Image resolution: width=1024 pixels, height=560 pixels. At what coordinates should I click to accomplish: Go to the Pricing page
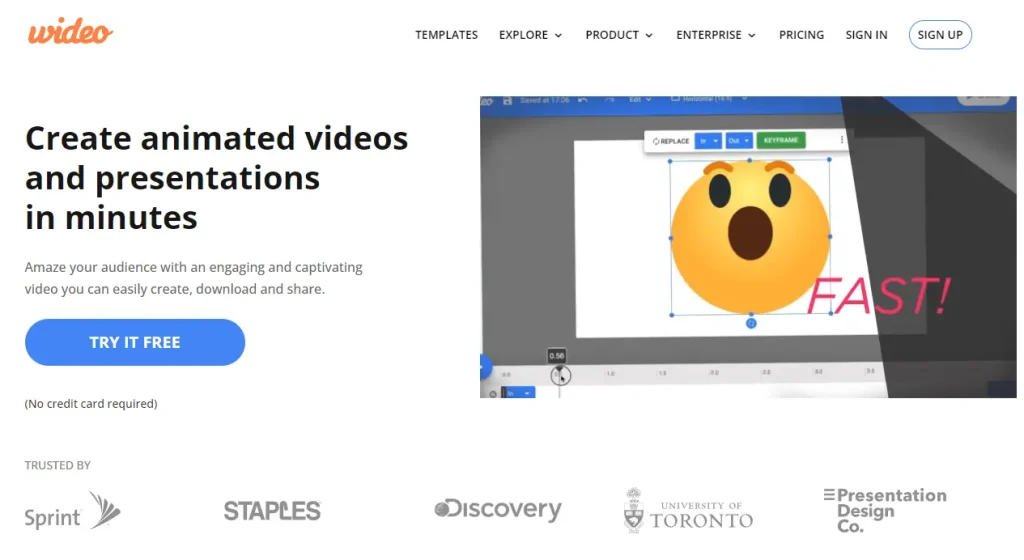point(801,35)
